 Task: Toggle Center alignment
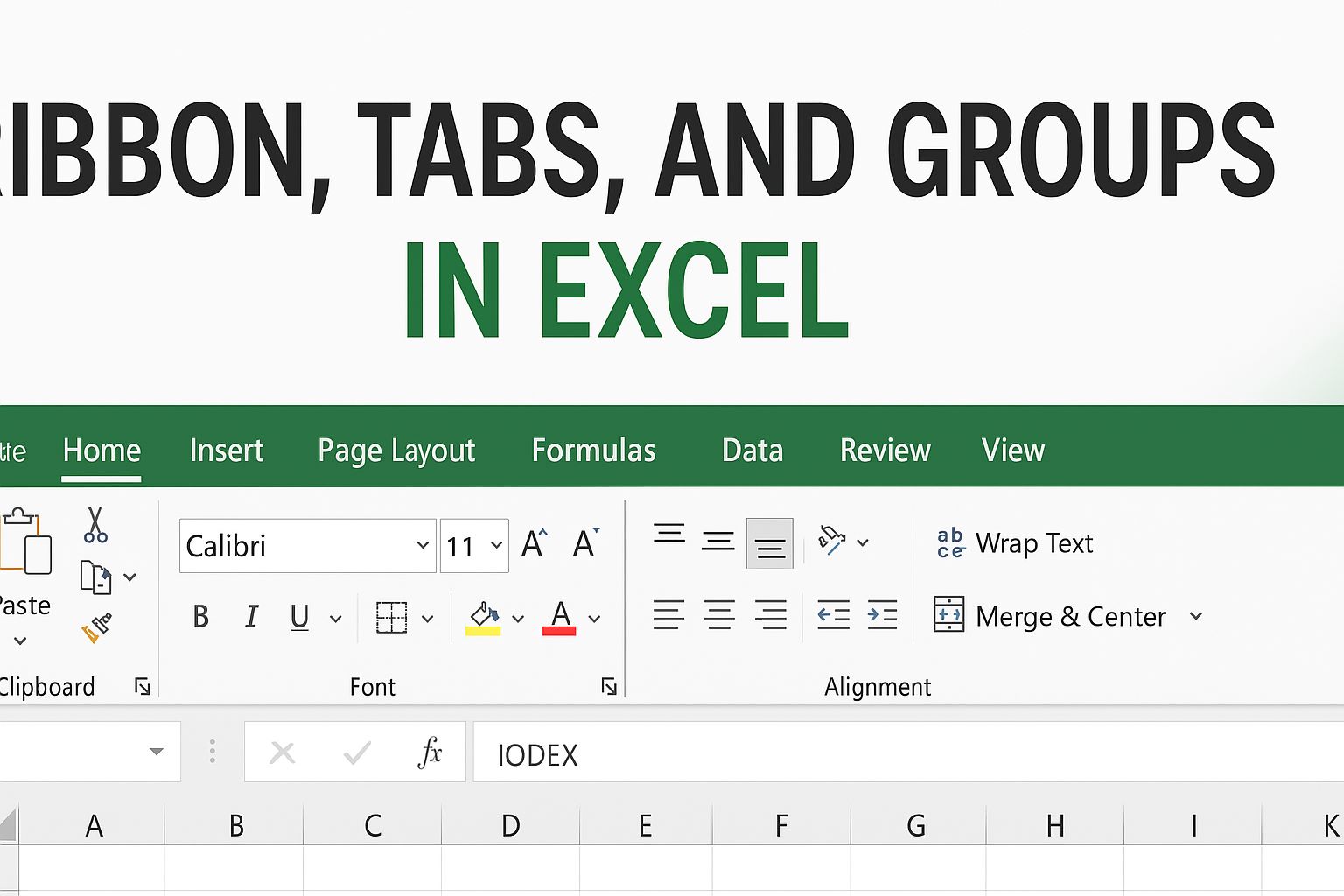coord(719,615)
